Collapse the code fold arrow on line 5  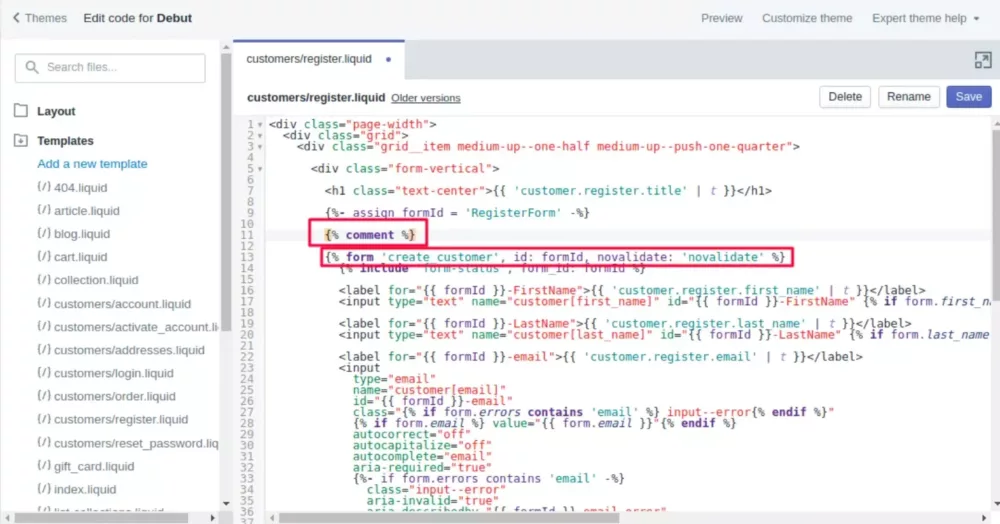(x=260, y=169)
